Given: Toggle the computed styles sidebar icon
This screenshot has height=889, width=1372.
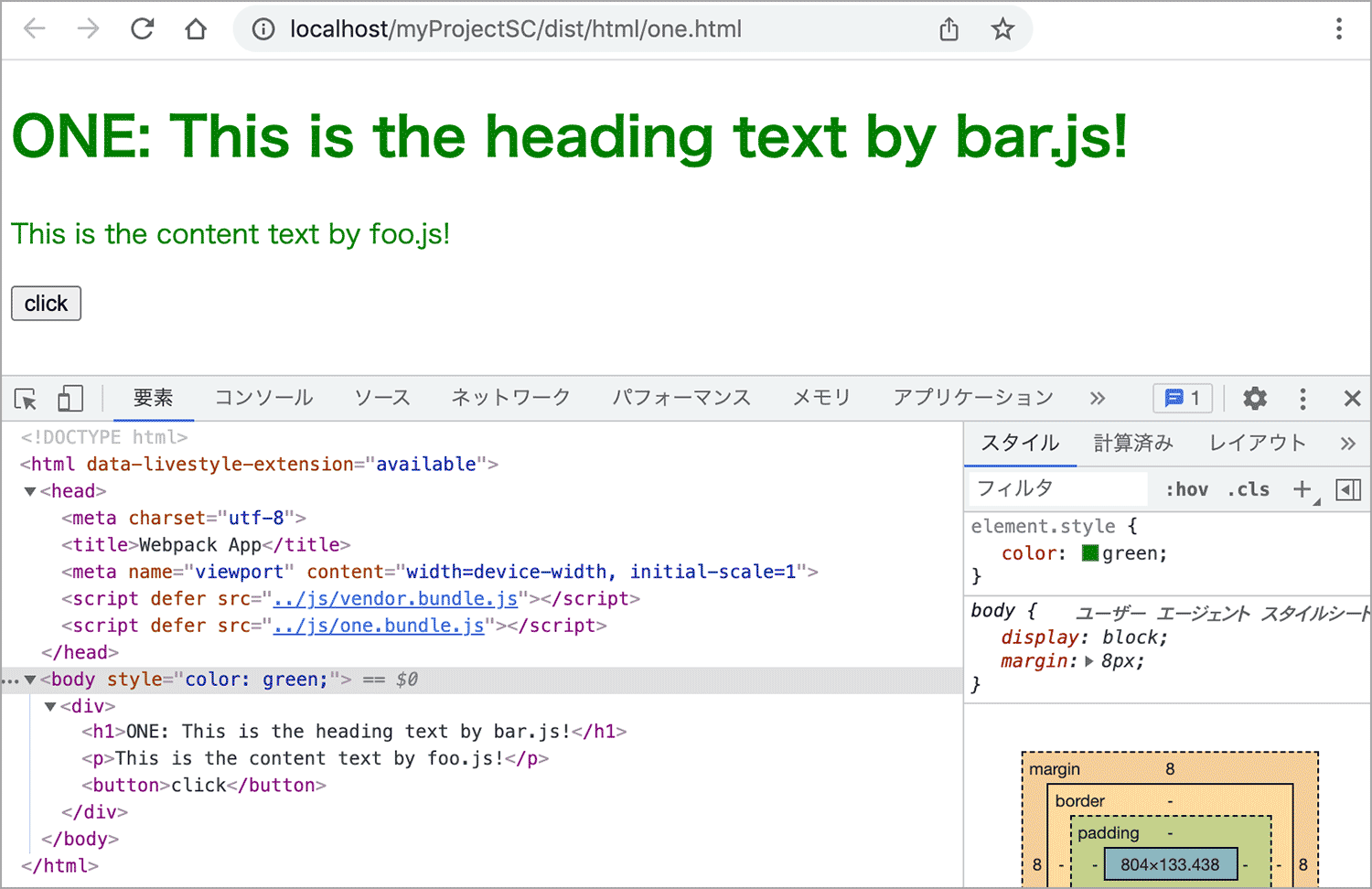Looking at the screenshot, I should [x=1348, y=489].
